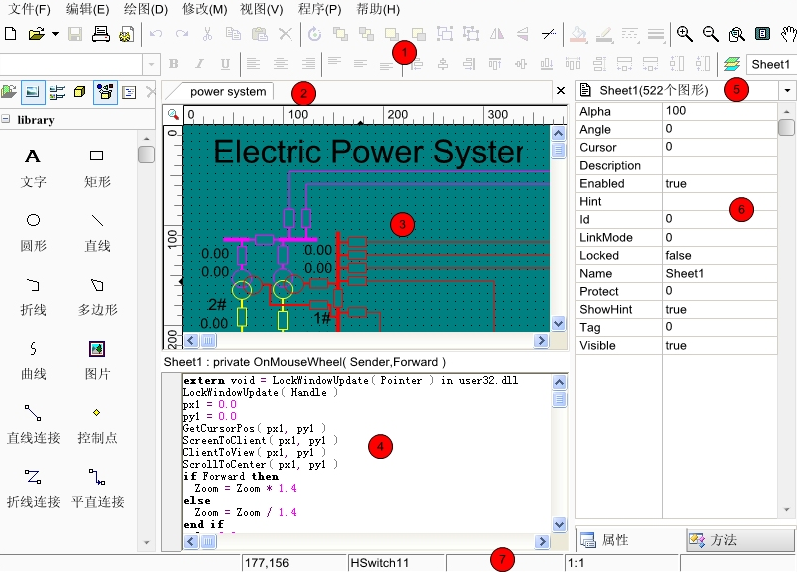Viewport: 798px width, 579px height.
Task: Click the Sheet1 layer name box
Action: [771, 65]
